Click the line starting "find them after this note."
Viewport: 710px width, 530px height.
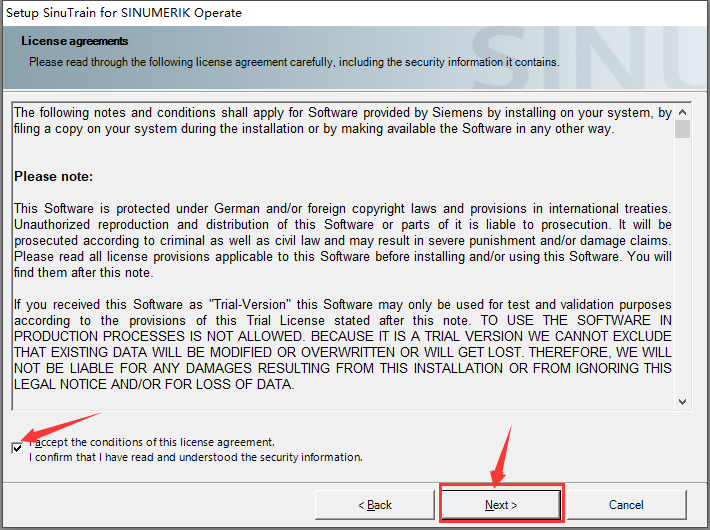[x=83, y=272]
